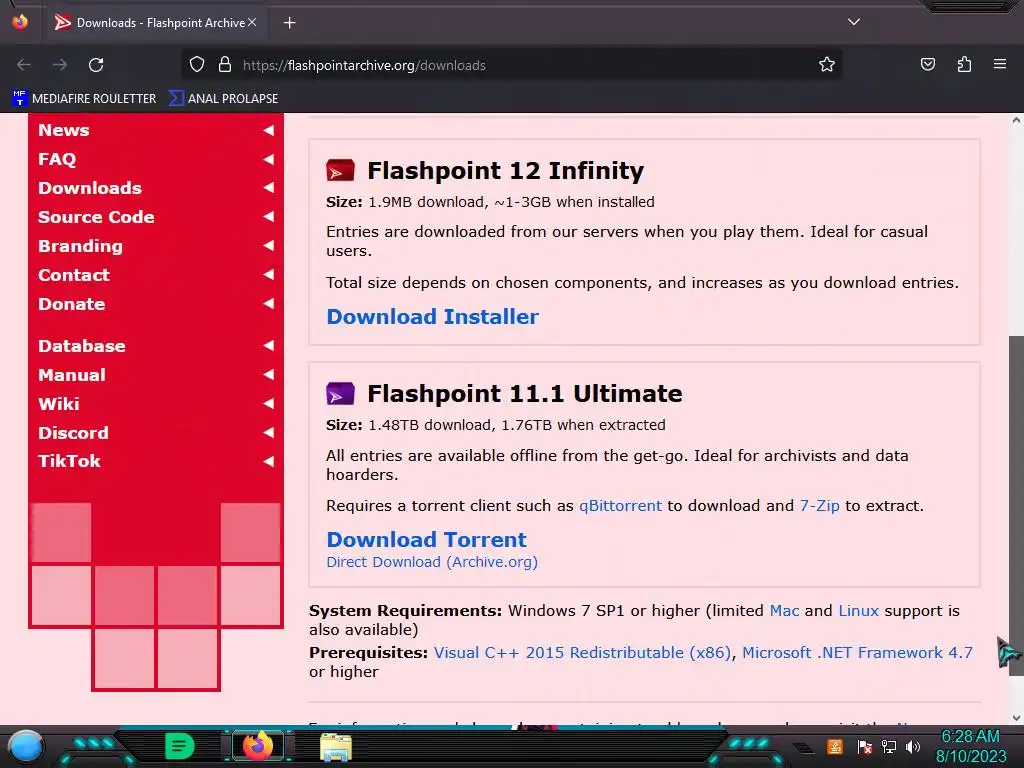Bookmark this page with the star icon
The width and height of the screenshot is (1024, 768).
pyautogui.click(x=827, y=65)
